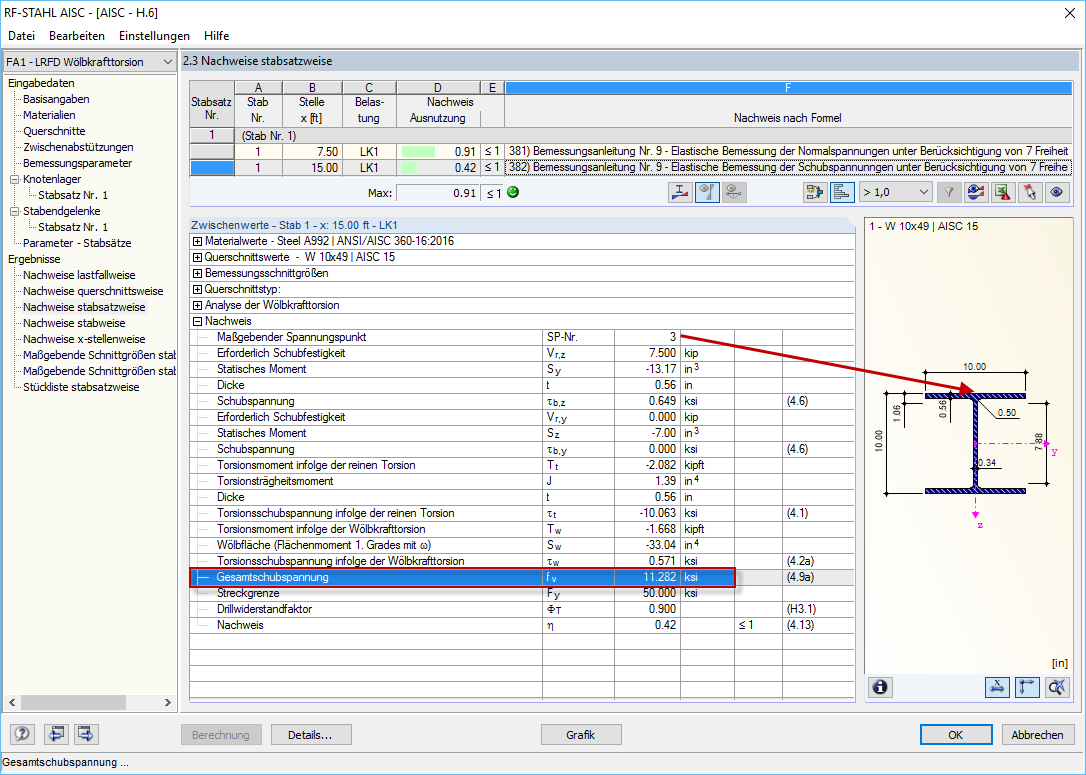
Task: Toggle the cross-section dimensions display
Action: pyautogui.click(x=997, y=687)
